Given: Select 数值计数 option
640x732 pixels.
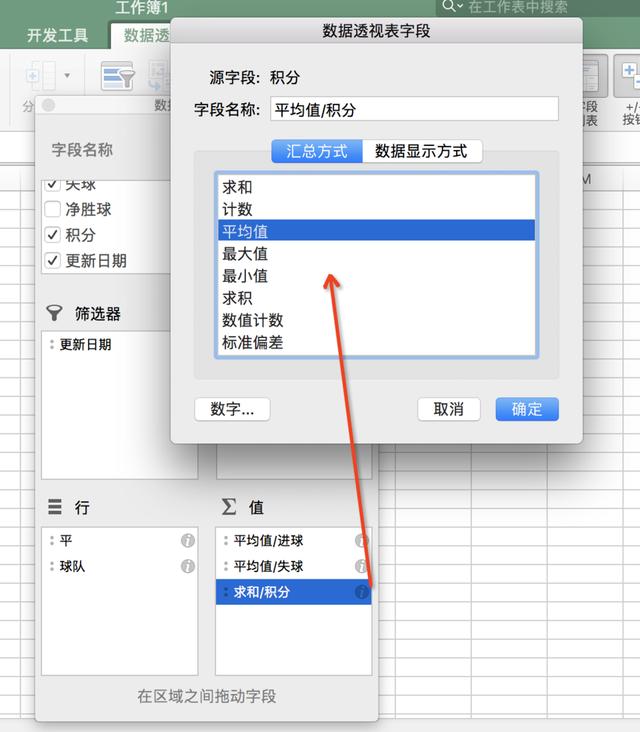Looking at the screenshot, I should click(x=376, y=320).
